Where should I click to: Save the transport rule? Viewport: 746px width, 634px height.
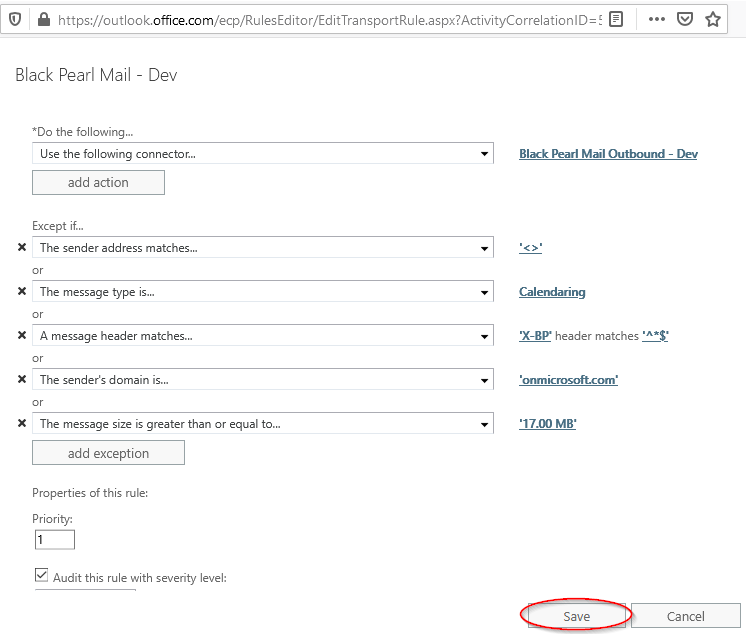pyautogui.click(x=576, y=616)
